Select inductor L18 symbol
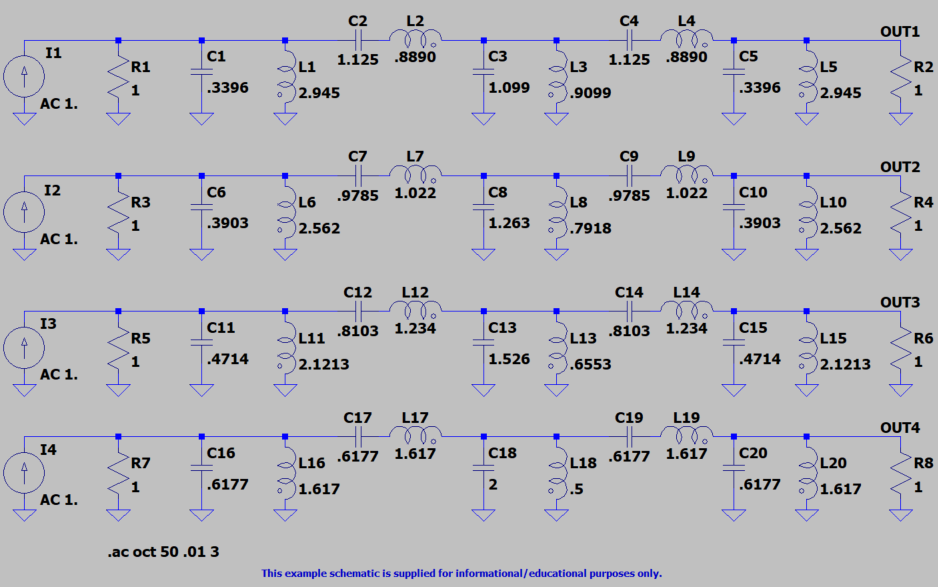The image size is (938, 587). pyautogui.click(x=556, y=473)
